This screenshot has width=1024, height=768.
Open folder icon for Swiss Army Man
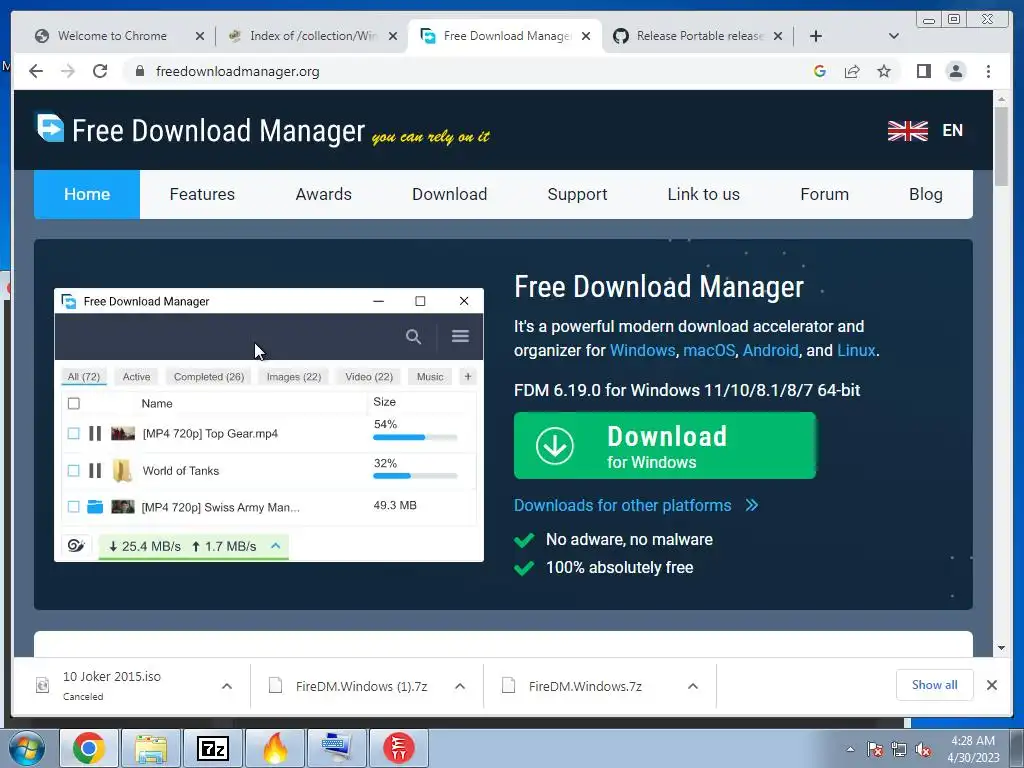(95, 507)
